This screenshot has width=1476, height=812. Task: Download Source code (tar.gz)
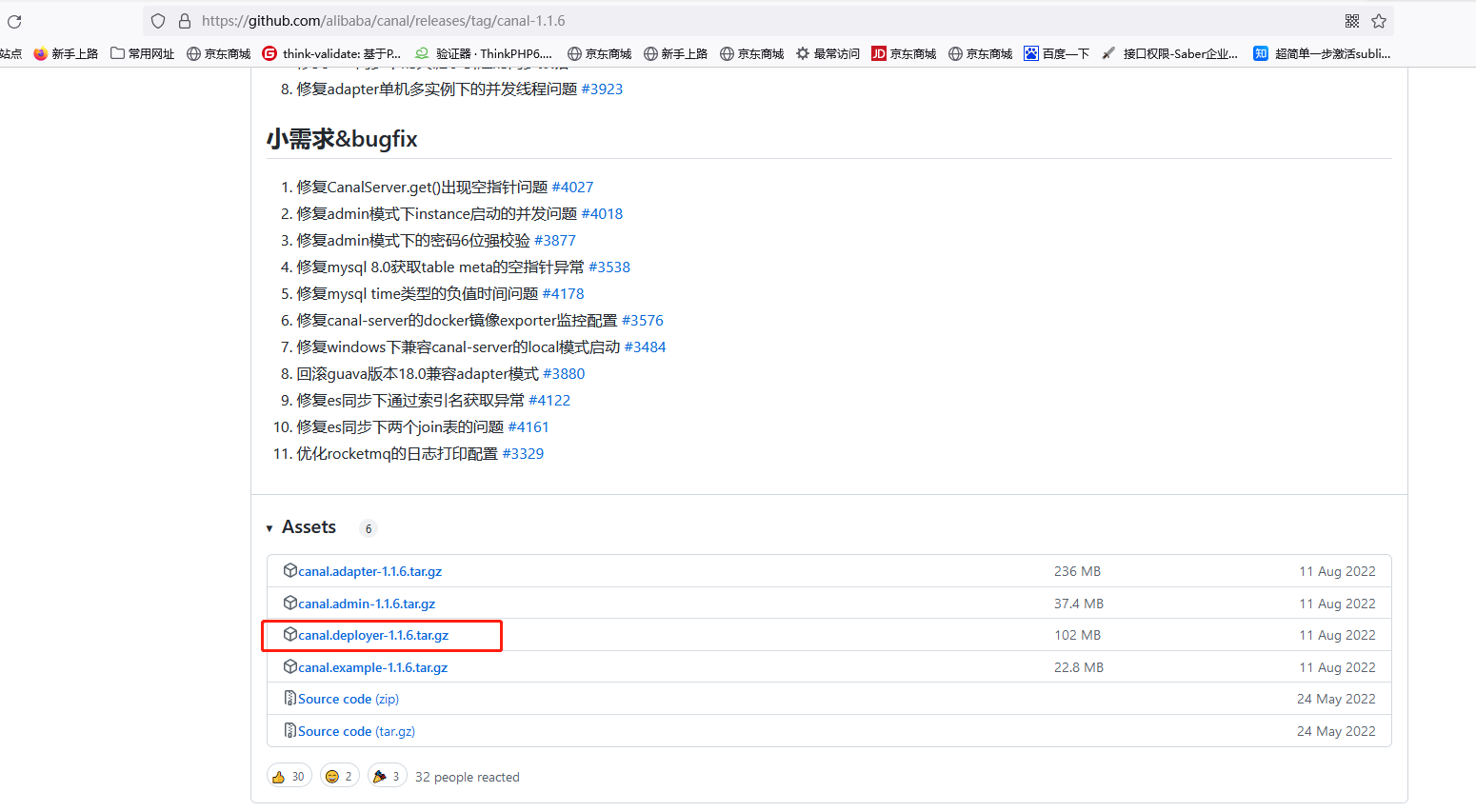coord(356,731)
